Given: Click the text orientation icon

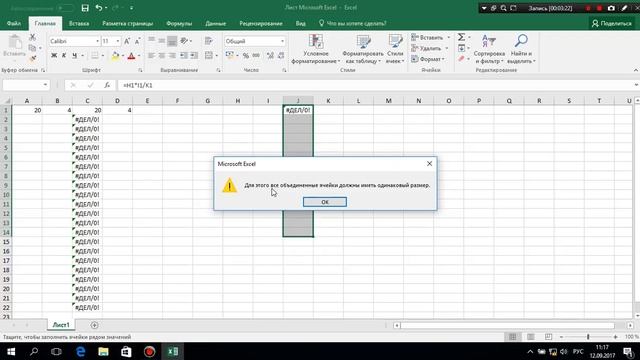Looking at the screenshot, I should (x=184, y=41).
